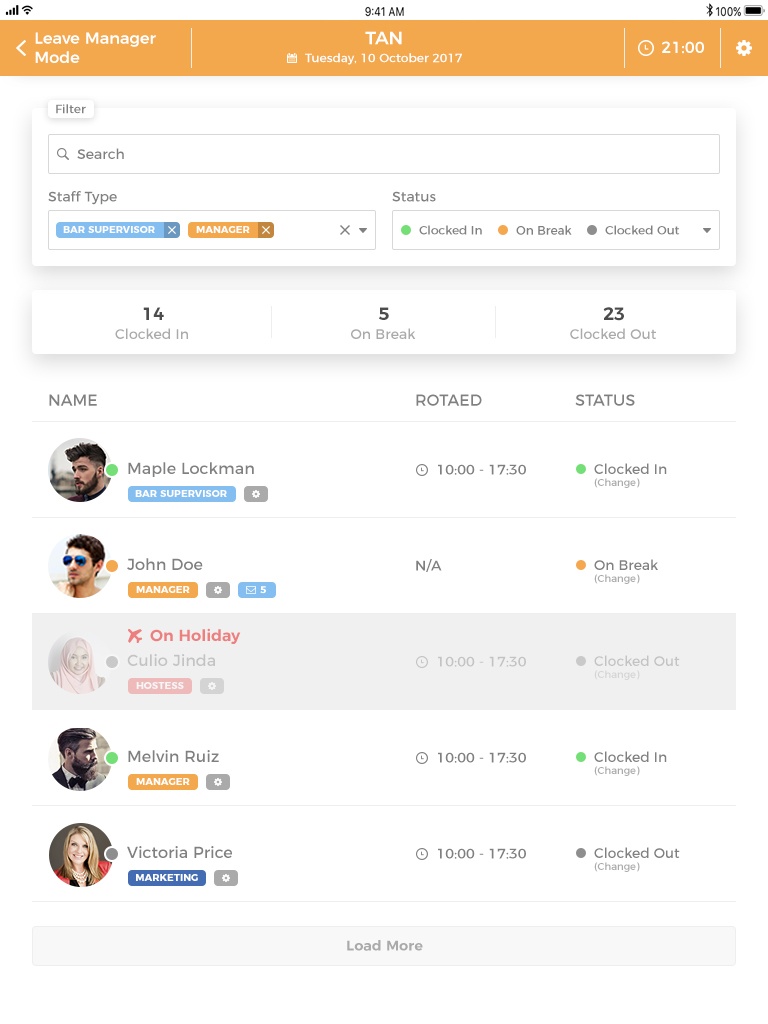The width and height of the screenshot is (768, 1024).
Task: Select the 23 Clocked Out summary tab
Action: pyautogui.click(x=613, y=322)
